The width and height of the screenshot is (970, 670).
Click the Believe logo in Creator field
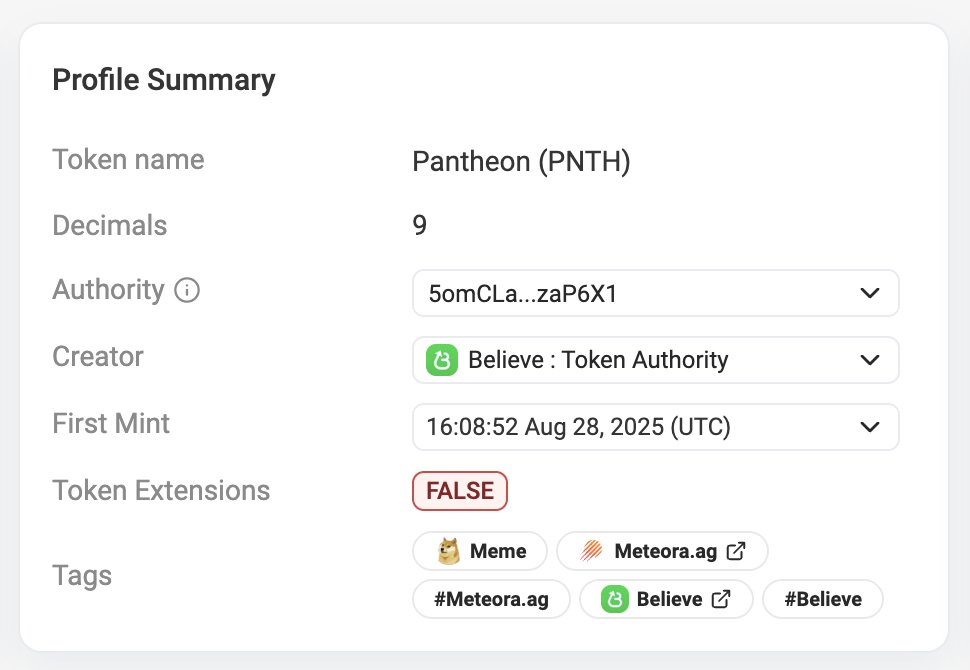pos(441,360)
